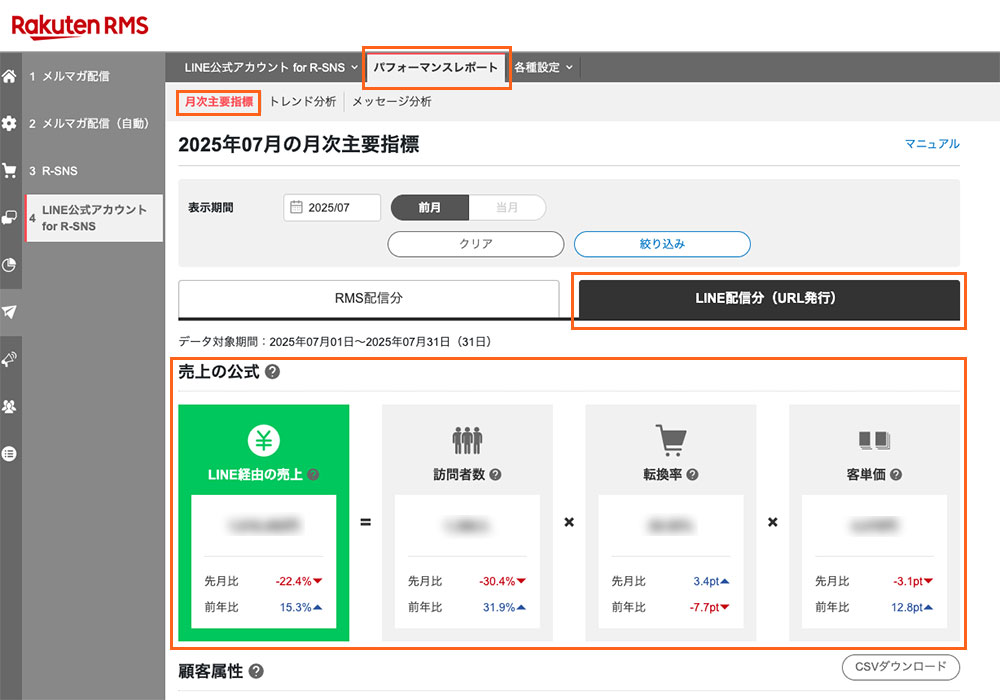This screenshot has width=1000, height=700.
Task: Switch to the RMS配信分 tab
Action: coord(369,298)
